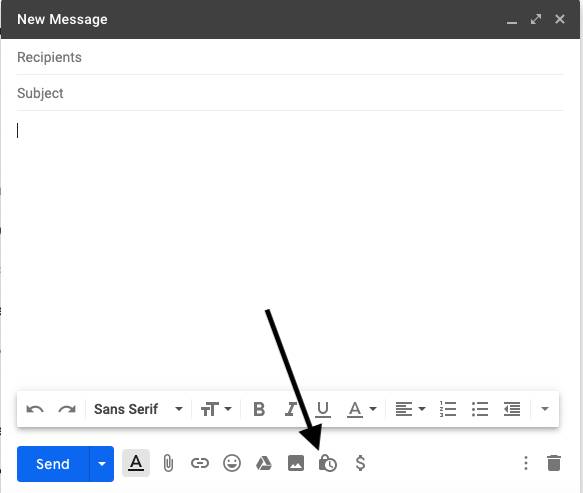Viewport: 583px width, 493px height.
Task: Turn on confidential mode
Action: (x=328, y=463)
